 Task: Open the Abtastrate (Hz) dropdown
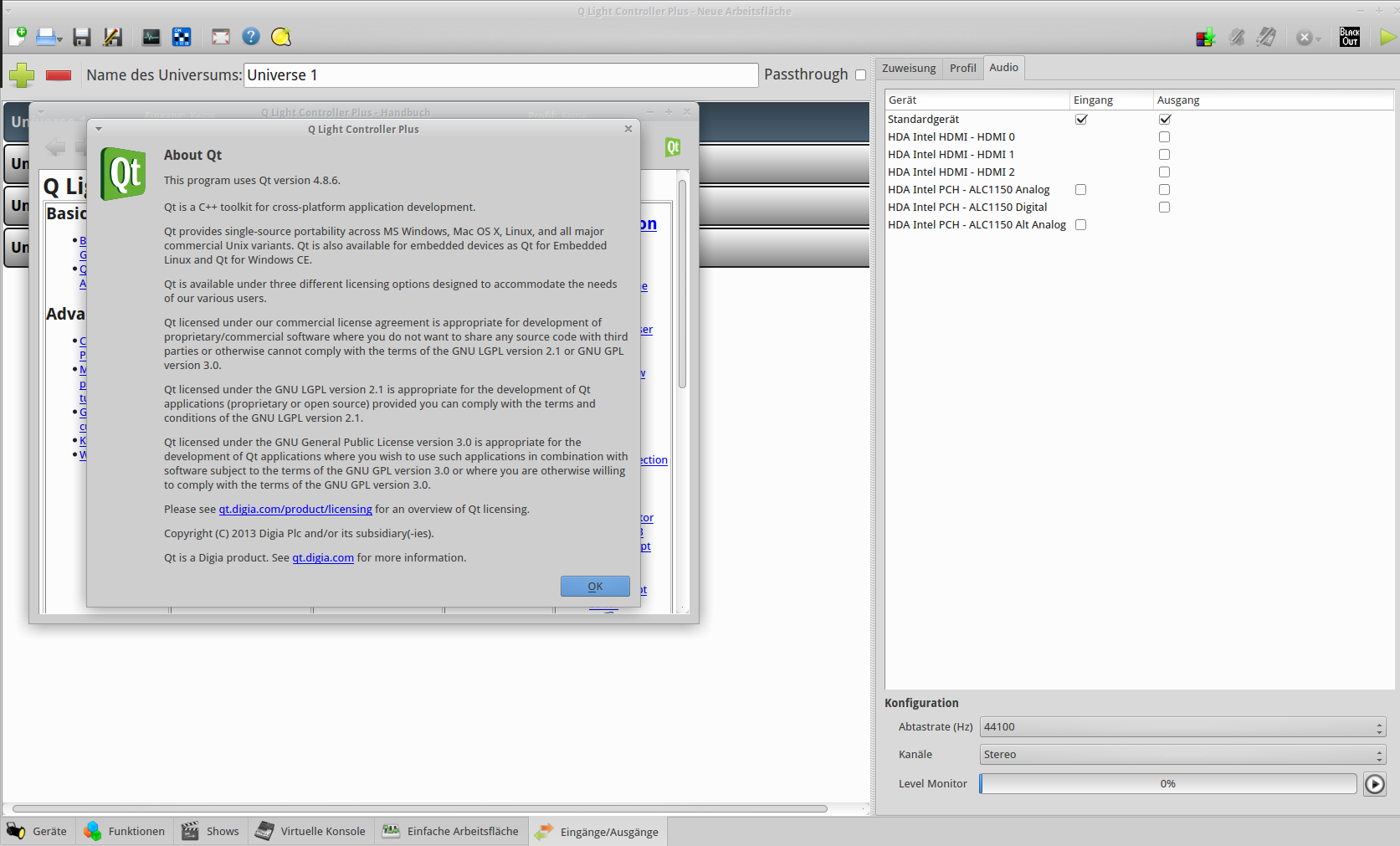pos(1183,727)
